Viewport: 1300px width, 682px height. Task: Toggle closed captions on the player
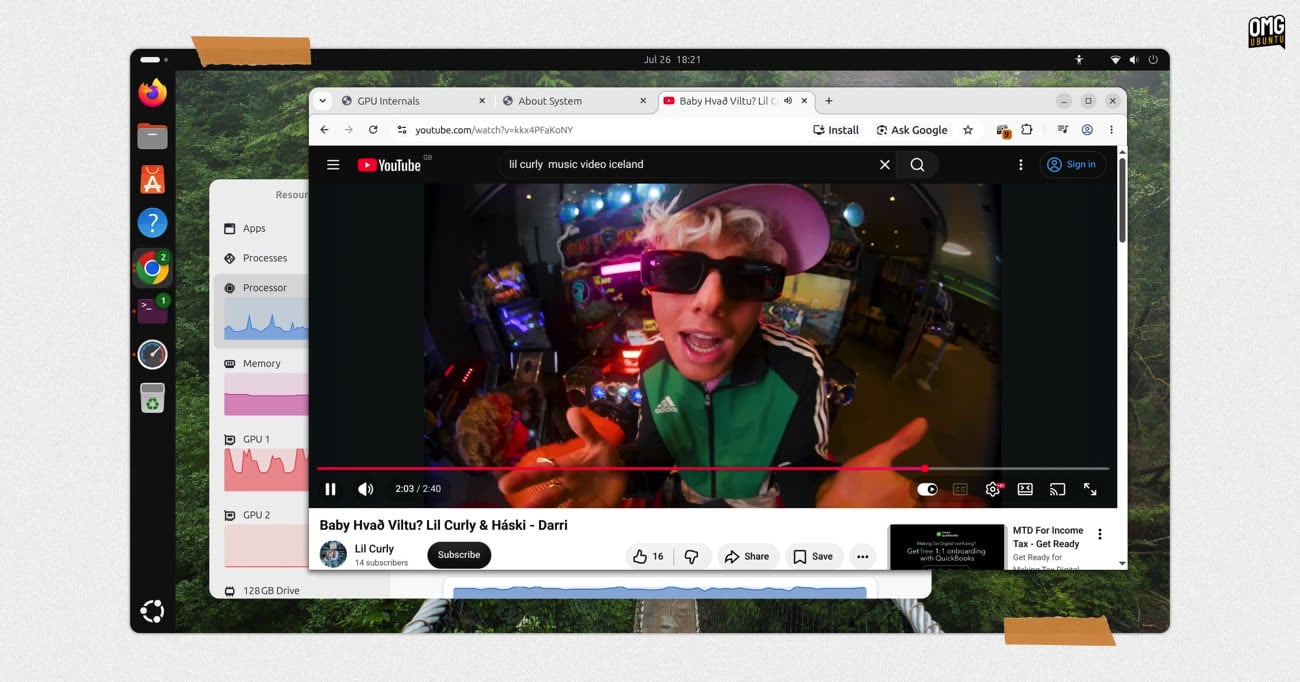[x=960, y=489]
